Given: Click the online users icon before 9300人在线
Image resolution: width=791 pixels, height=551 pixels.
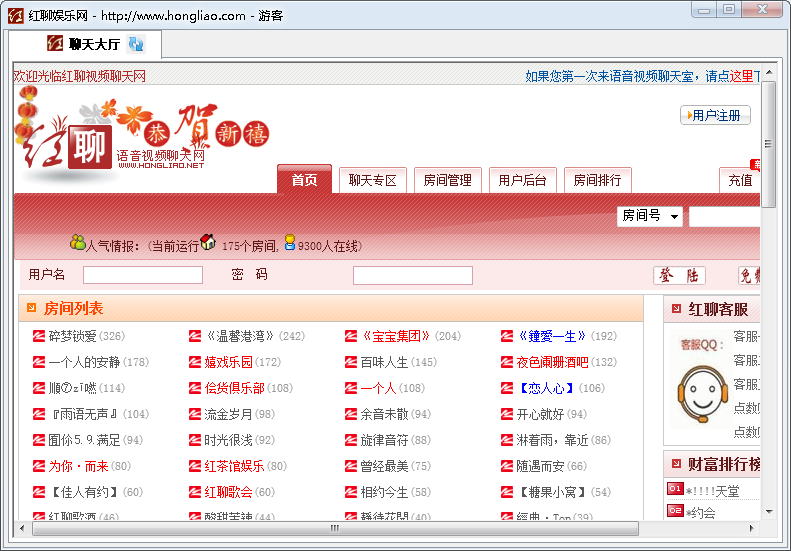Looking at the screenshot, I should click(290, 243).
